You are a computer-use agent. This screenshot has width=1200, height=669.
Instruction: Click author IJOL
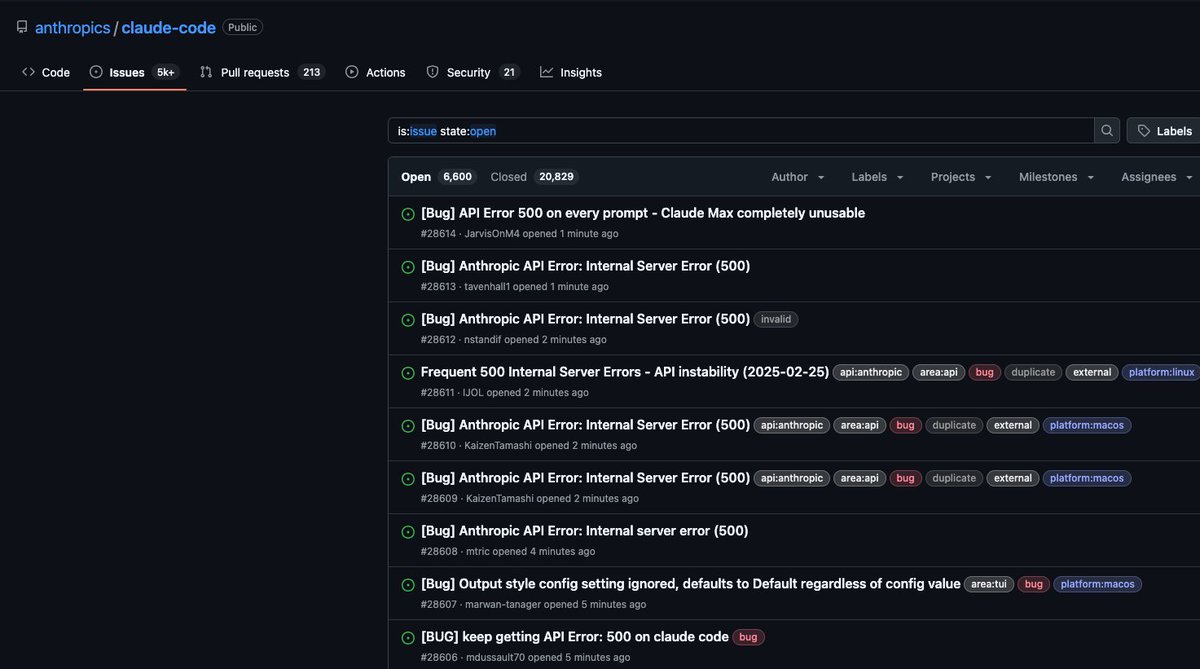(473, 393)
